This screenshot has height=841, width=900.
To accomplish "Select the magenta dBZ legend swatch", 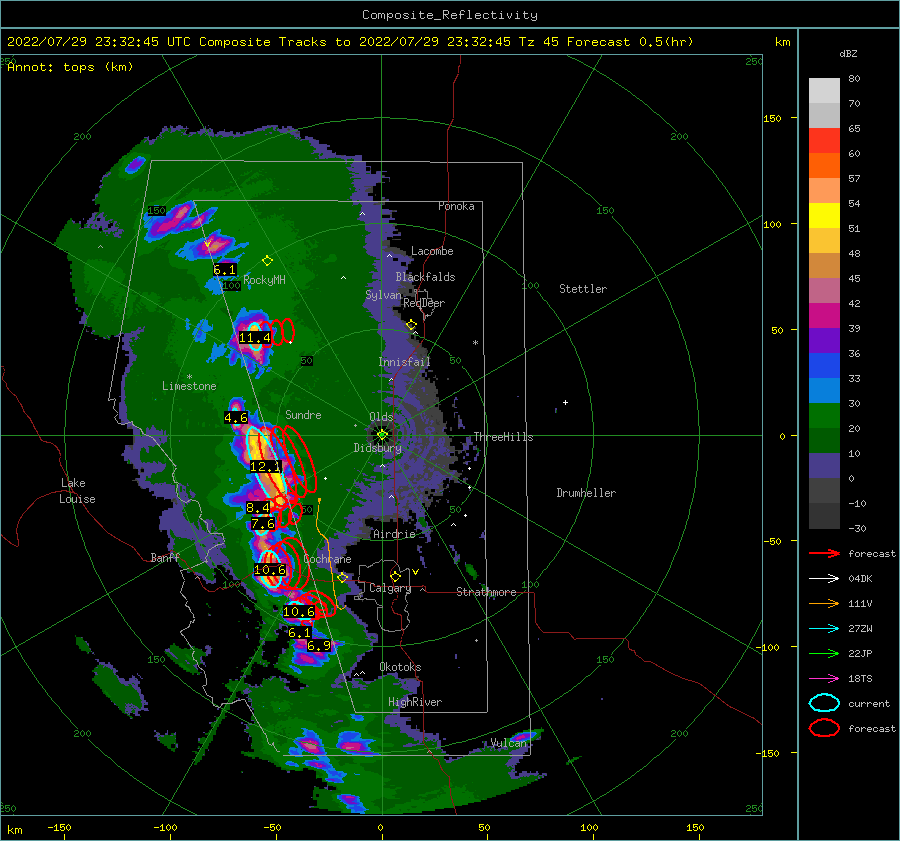I will (824, 315).
